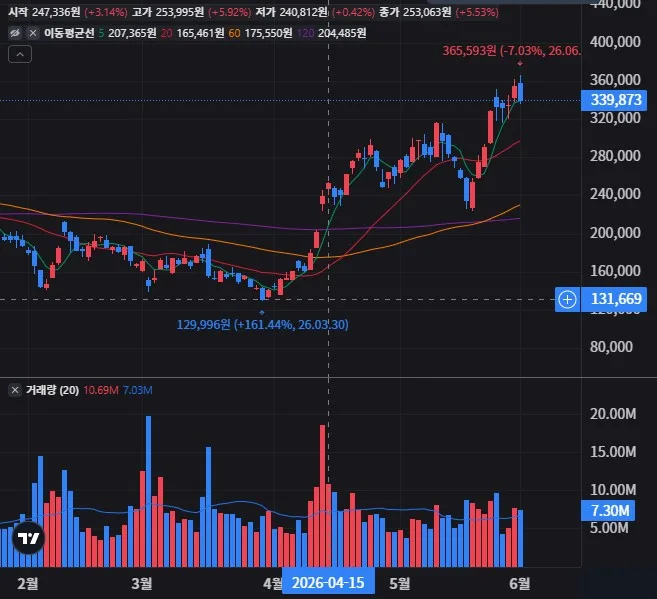
Task: Click the volume axis label 7.30M
Action: 608,511
